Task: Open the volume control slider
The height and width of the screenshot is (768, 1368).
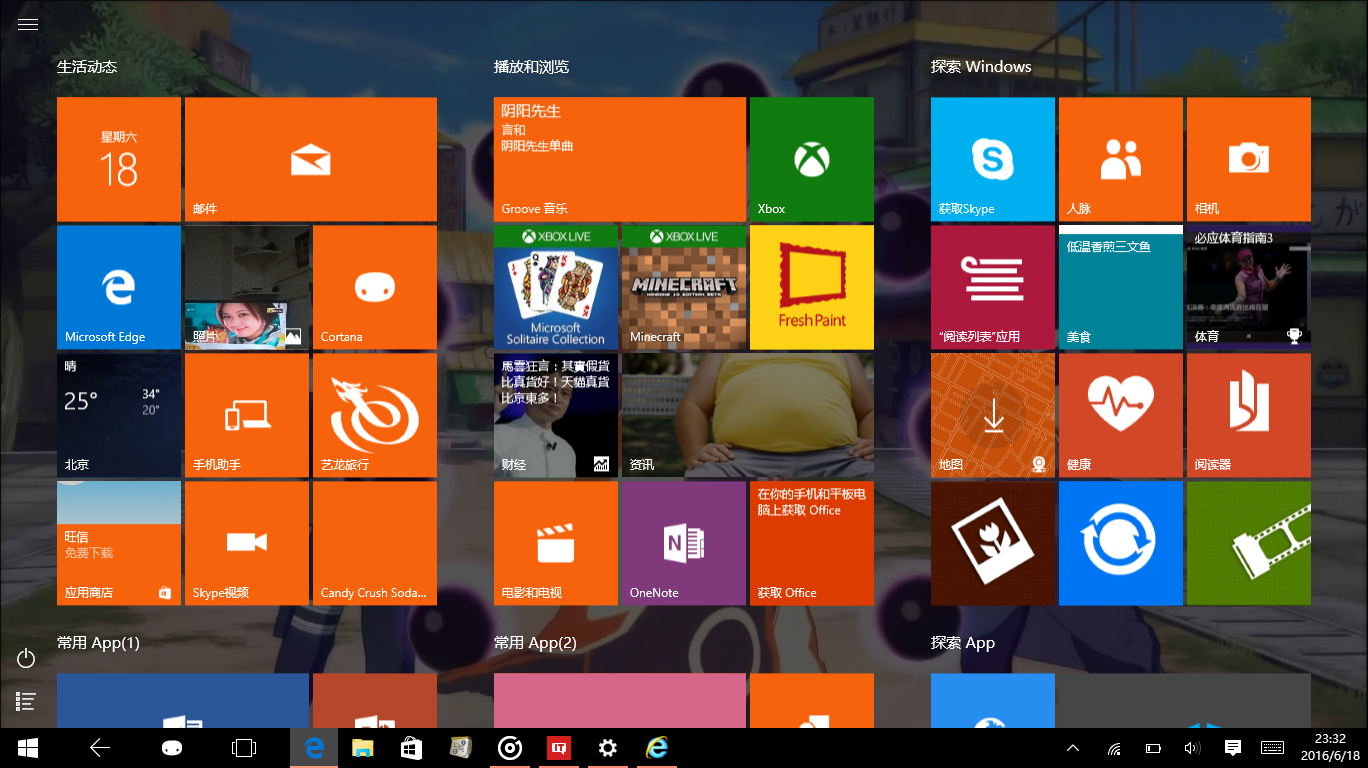Action: click(1192, 747)
